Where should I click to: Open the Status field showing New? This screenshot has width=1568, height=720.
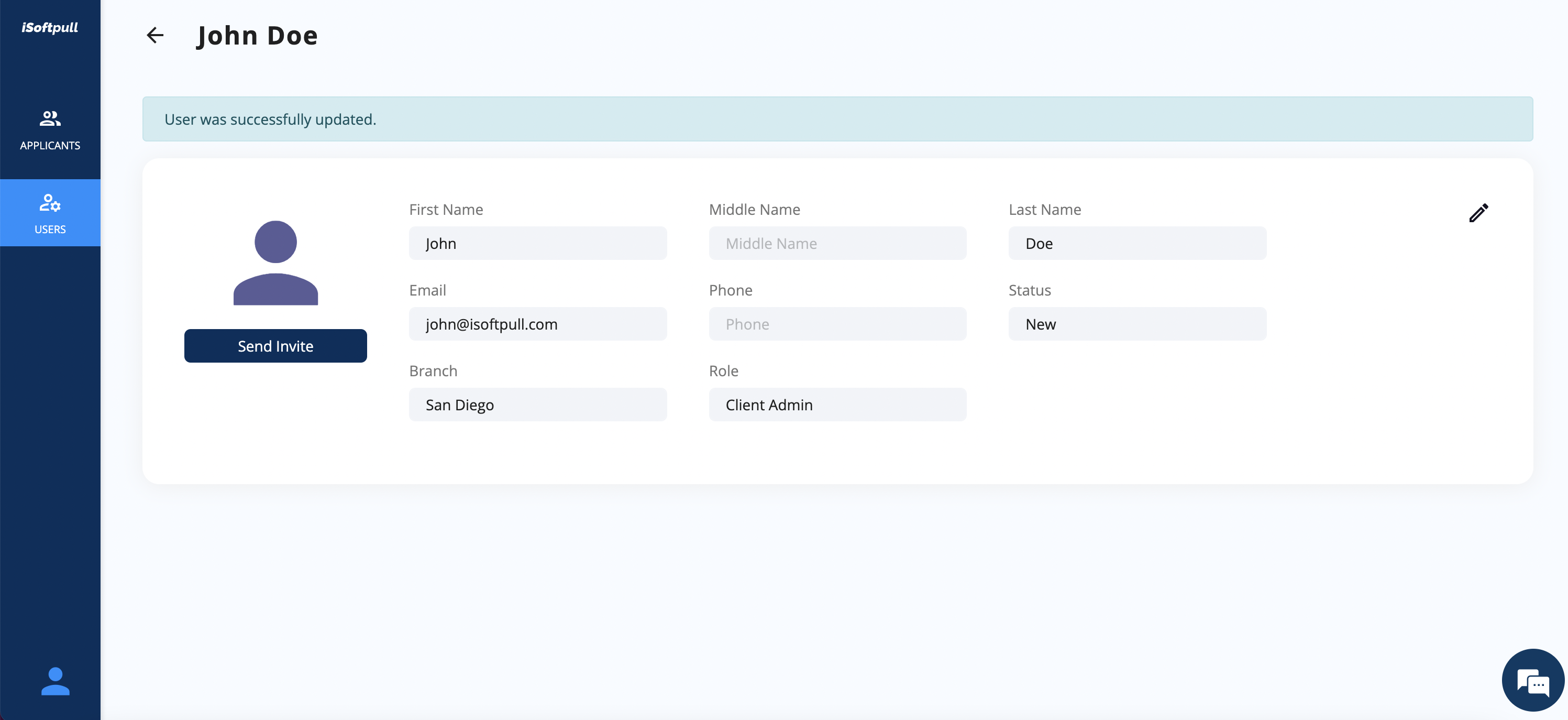1137,323
